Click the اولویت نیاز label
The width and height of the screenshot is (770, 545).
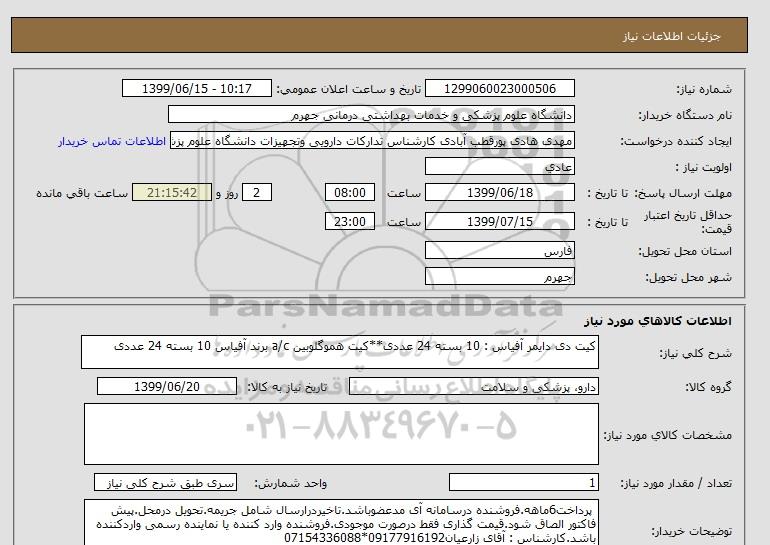point(703,167)
